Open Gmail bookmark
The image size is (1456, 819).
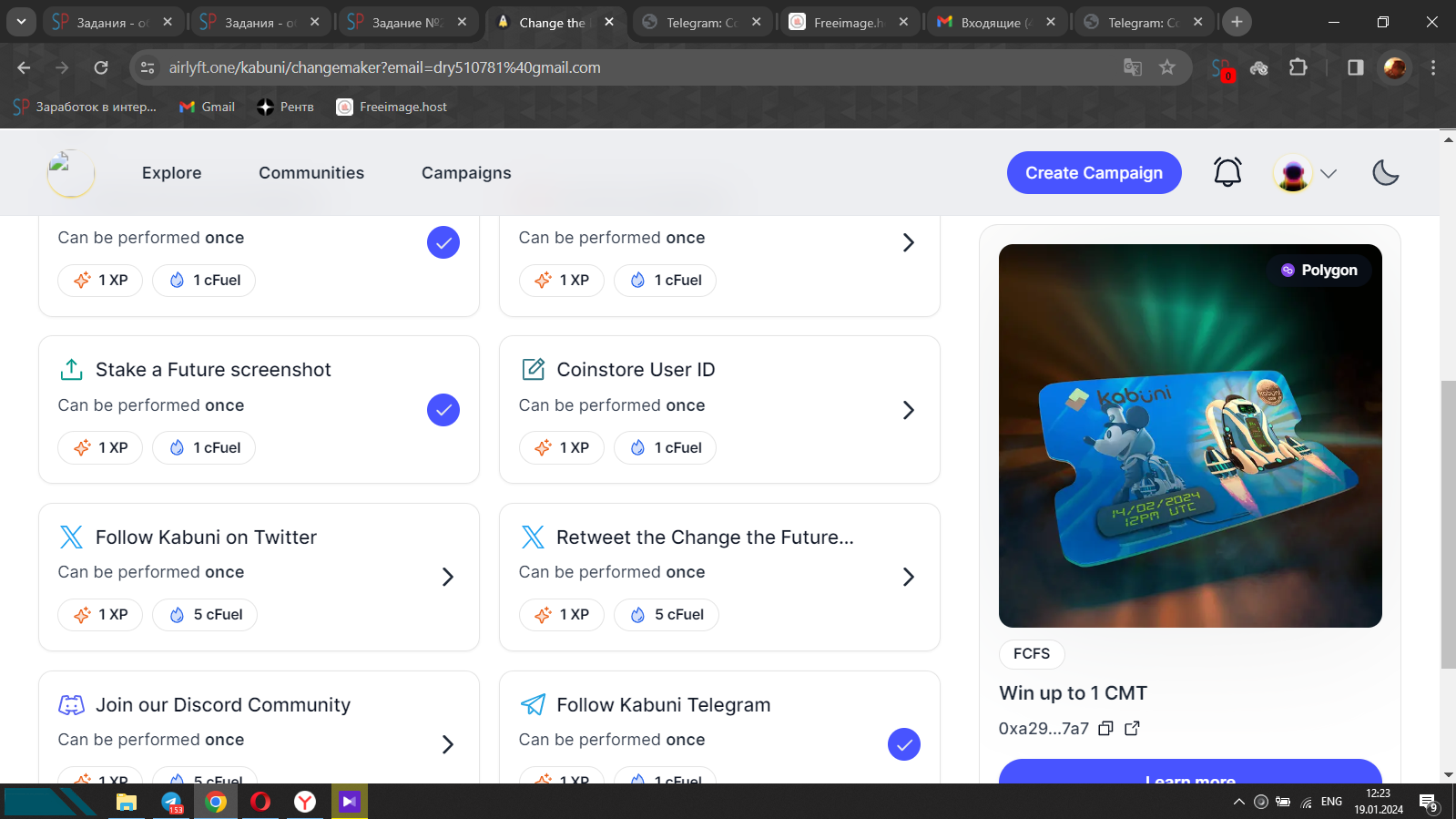207,107
